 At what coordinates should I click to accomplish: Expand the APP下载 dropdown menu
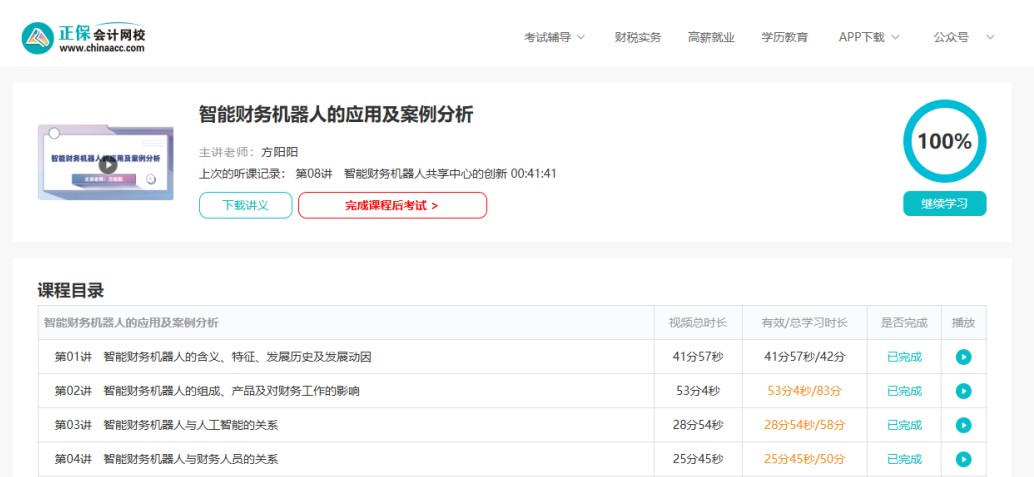(868, 37)
